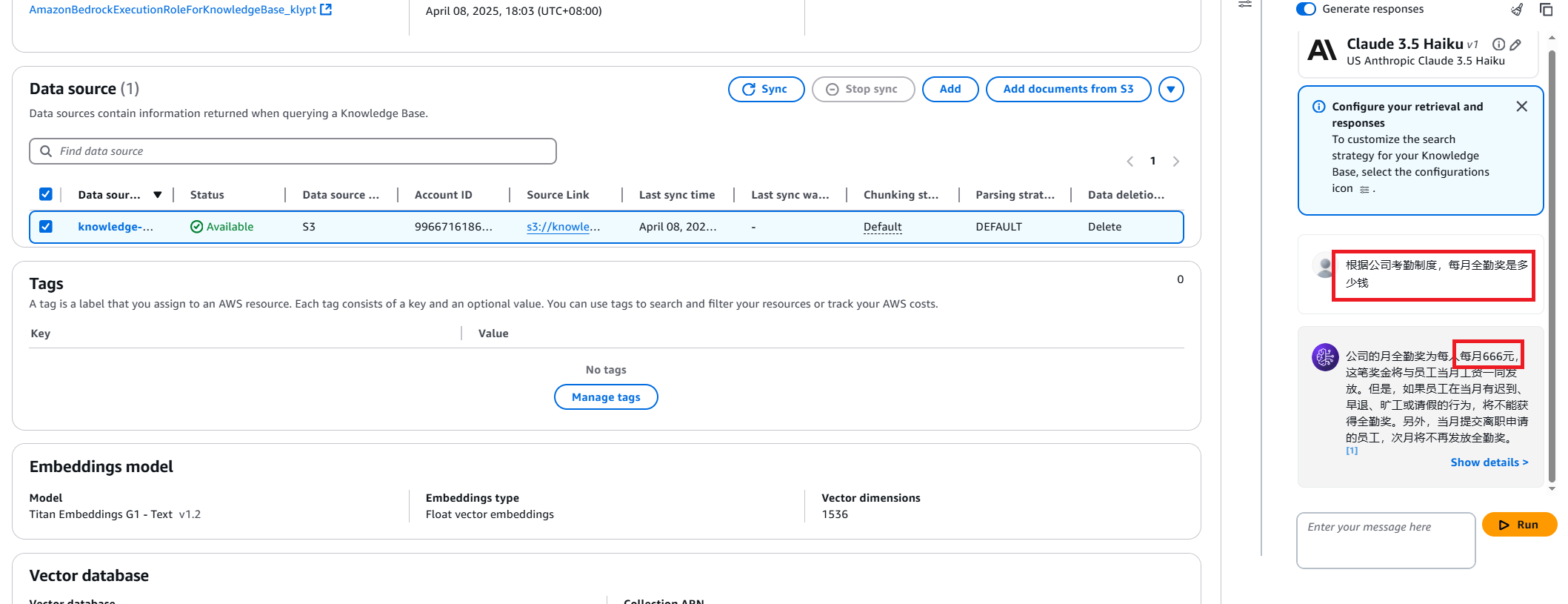Click the Add data source button
Viewport: 1568px width, 604px height.
tap(950, 90)
